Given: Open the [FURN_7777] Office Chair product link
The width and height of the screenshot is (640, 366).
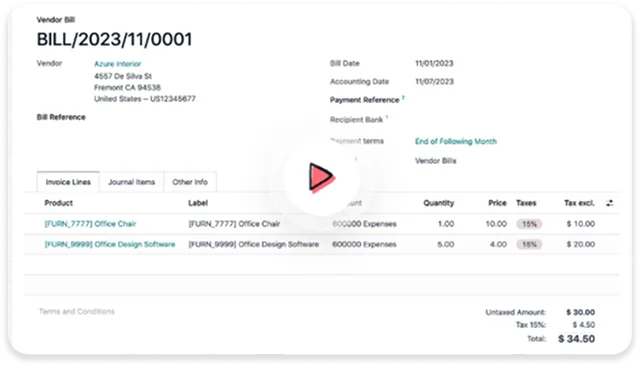Looking at the screenshot, I should point(90,224).
